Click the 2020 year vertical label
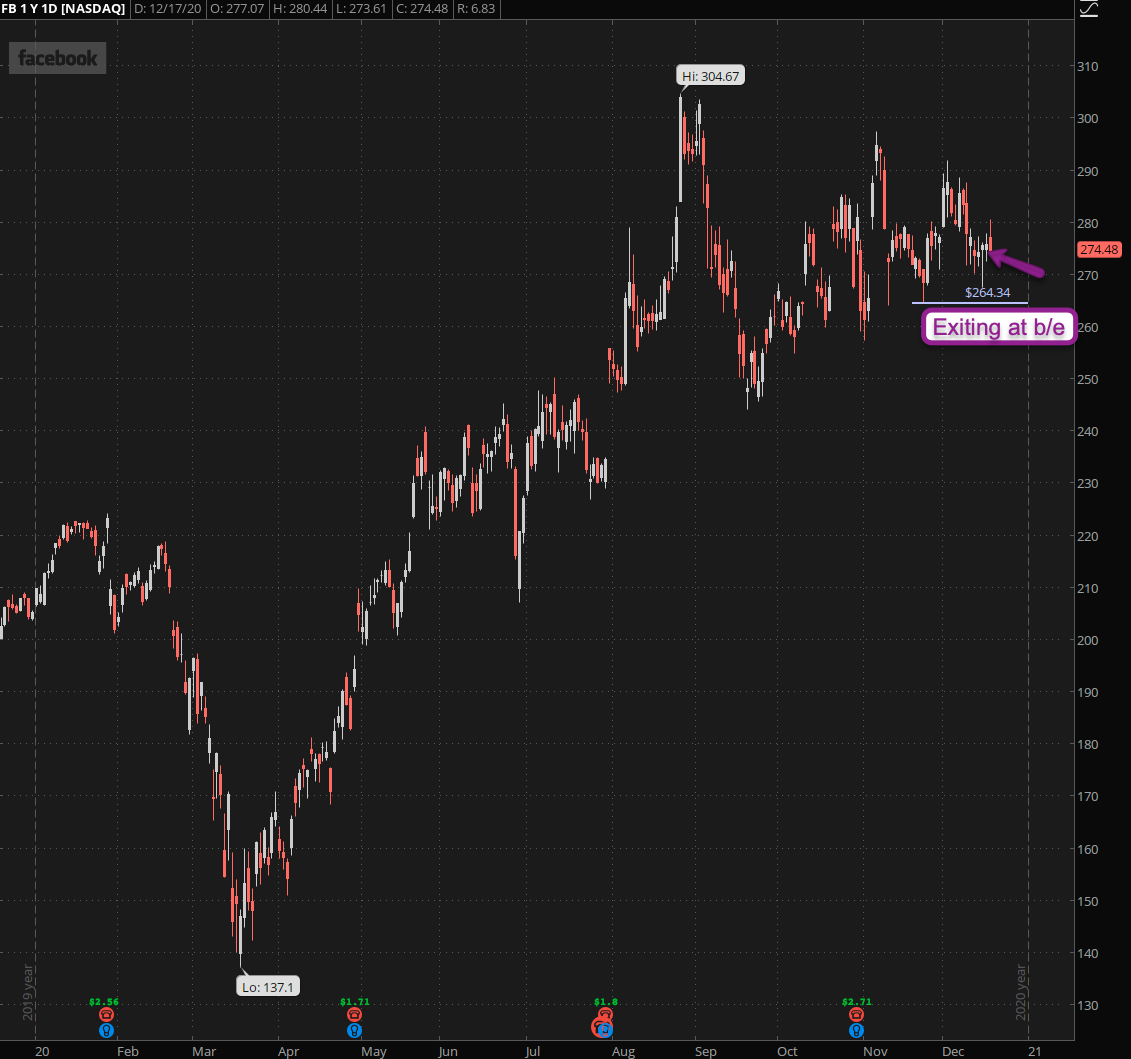 1021,993
